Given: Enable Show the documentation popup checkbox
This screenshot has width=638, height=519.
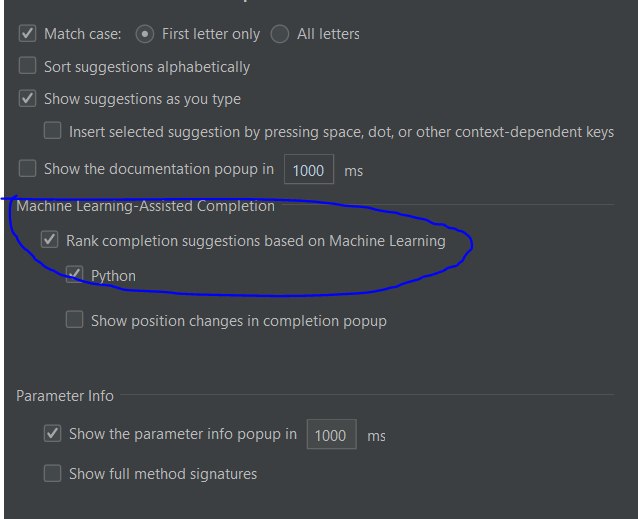Looking at the screenshot, I should [x=28, y=169].
